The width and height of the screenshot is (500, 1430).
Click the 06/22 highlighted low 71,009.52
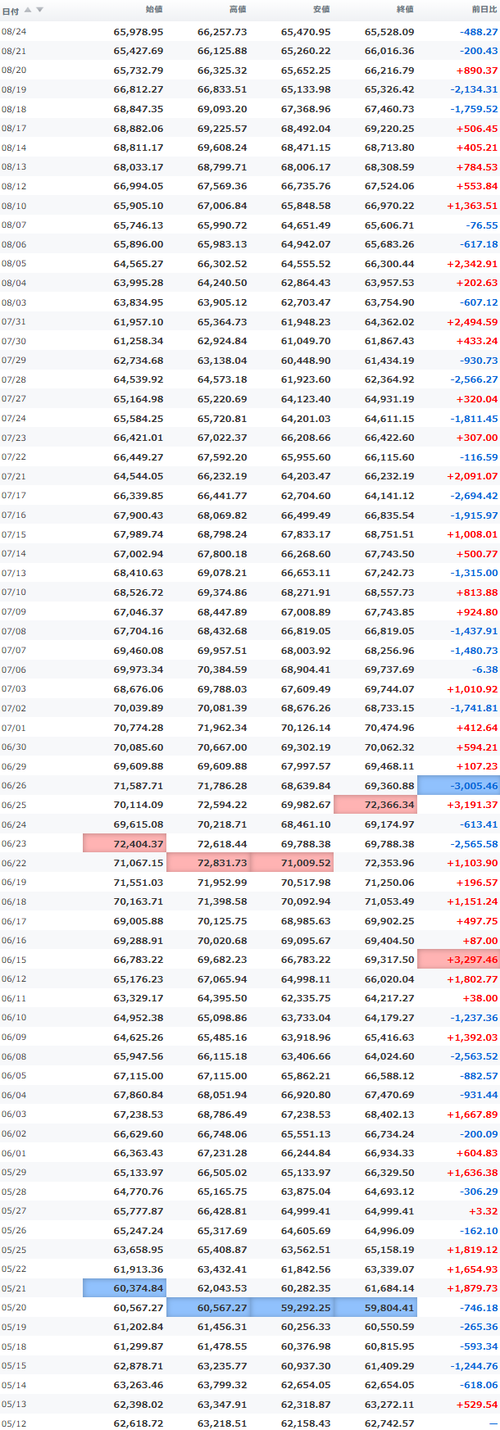(292, 863)
